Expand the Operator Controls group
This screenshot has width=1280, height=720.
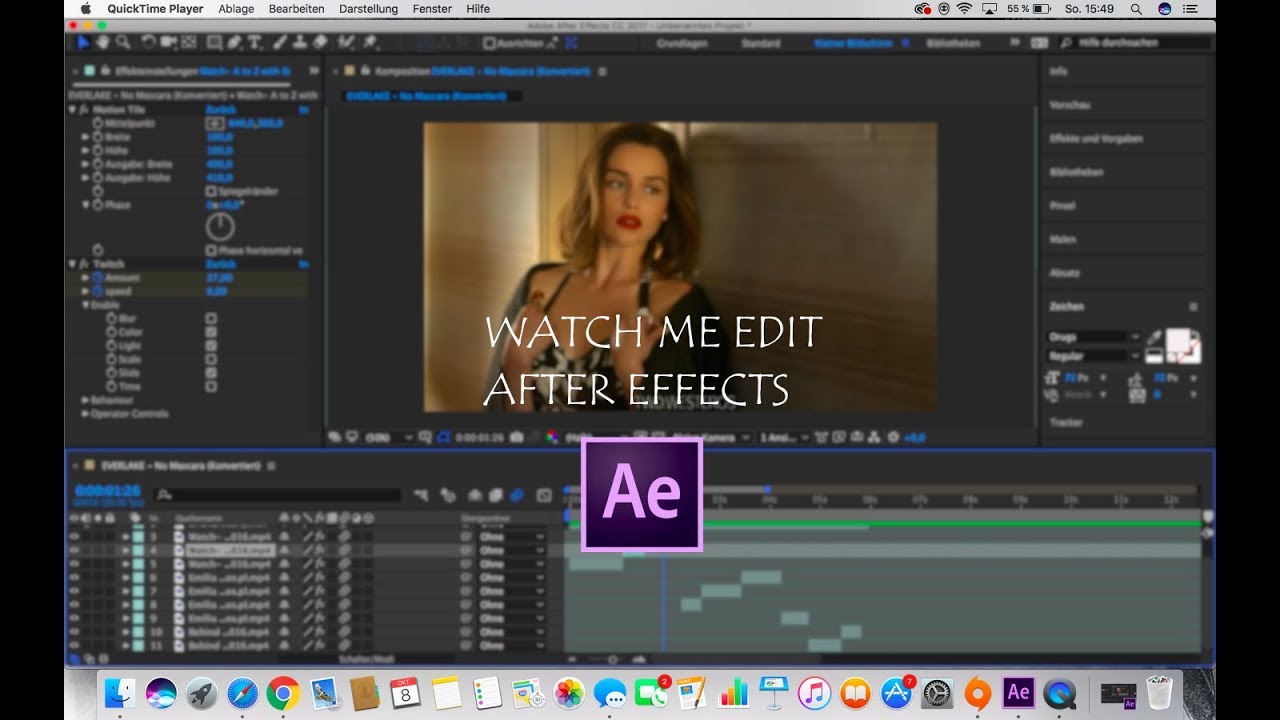(85, 413)
